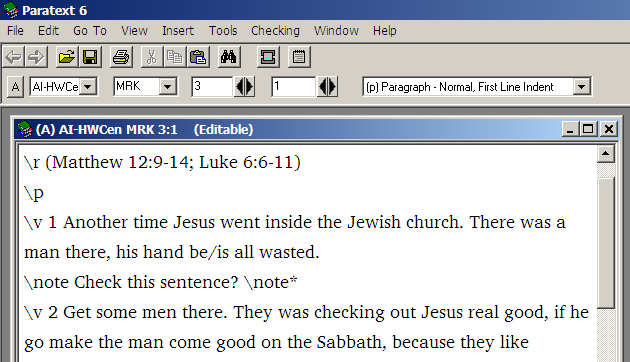Click the Paratext 6 app icon in title bar
Image resolution: width=630 pixels, height=362 pixels.
(x=10, y=10)
